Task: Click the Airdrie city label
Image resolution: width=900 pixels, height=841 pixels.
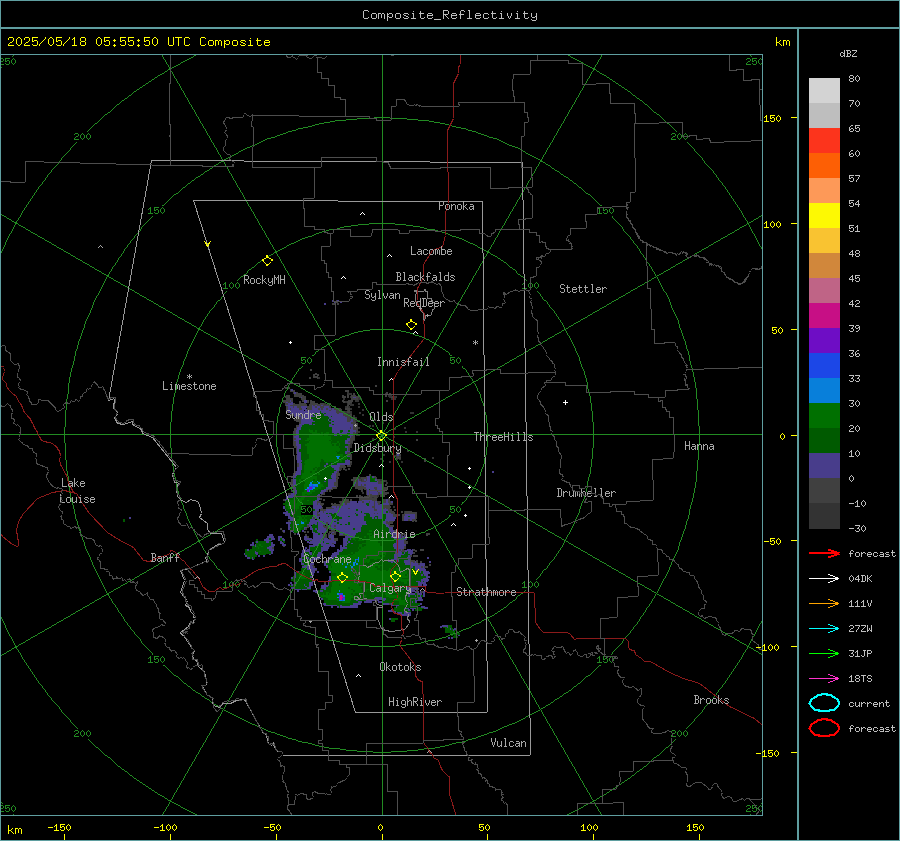Action: pos(394,534)
